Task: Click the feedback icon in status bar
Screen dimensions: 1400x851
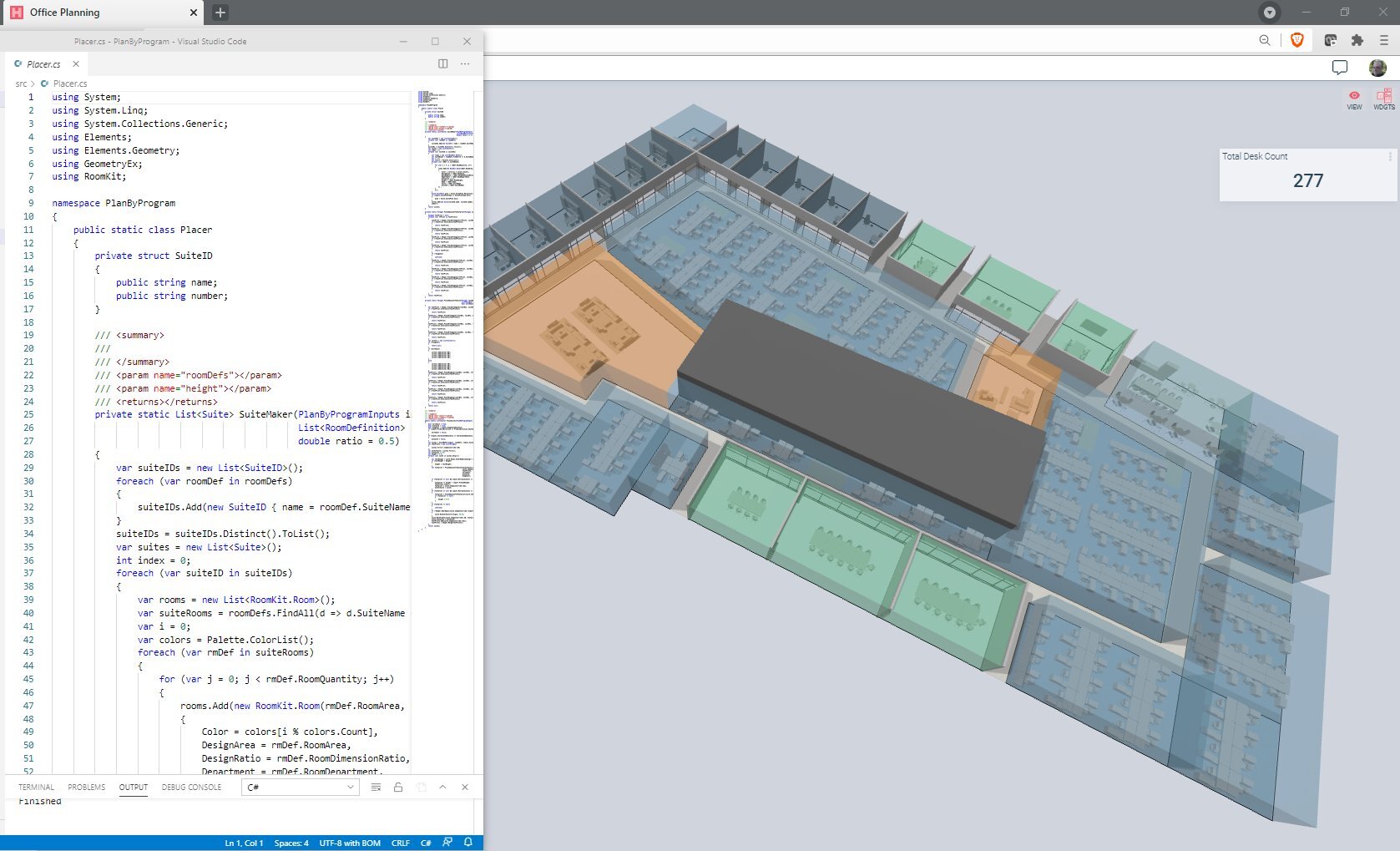Action: click(x=447, y=843)
